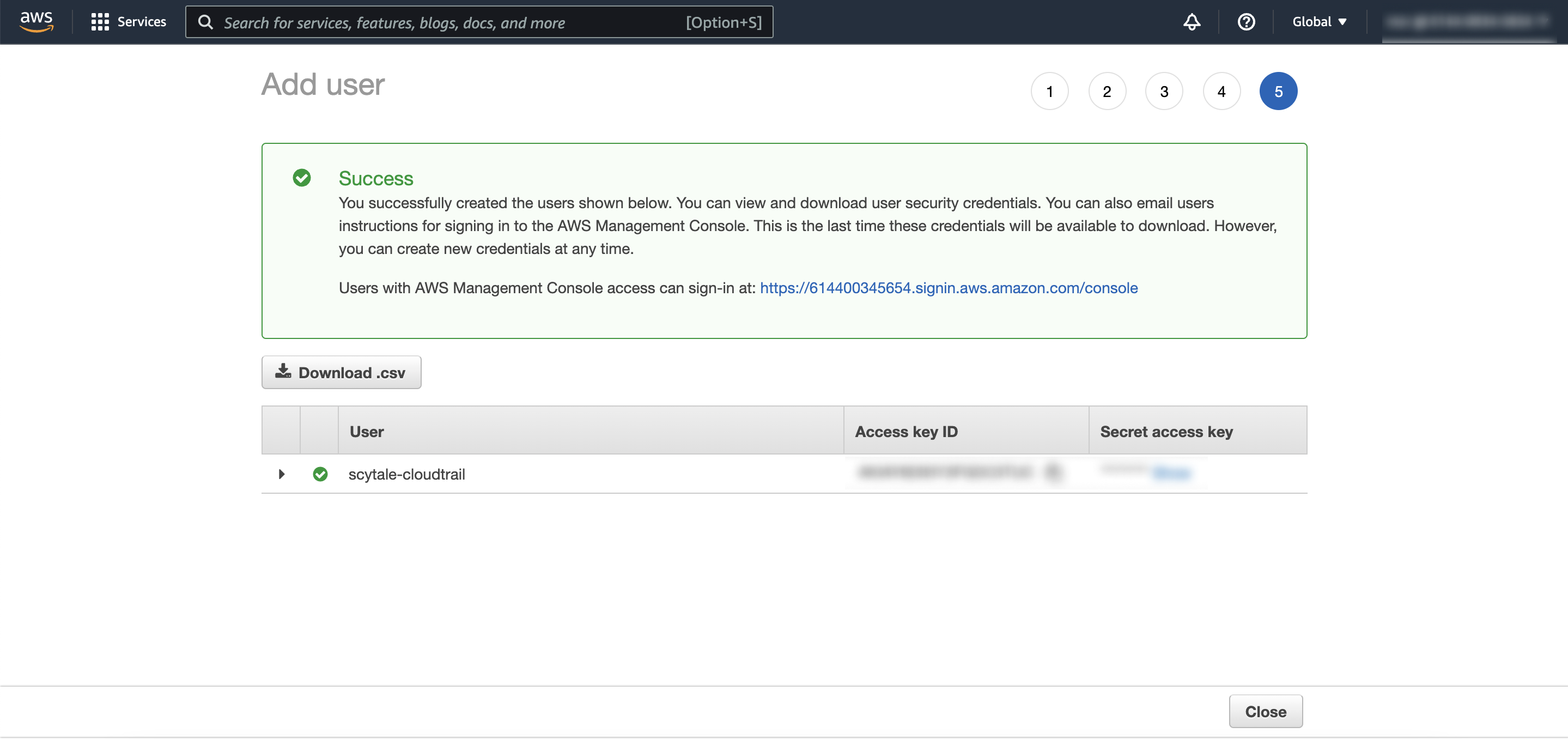Click the search magnifier icon
This screenshot has height=739, width=1568.
point(206,22)
